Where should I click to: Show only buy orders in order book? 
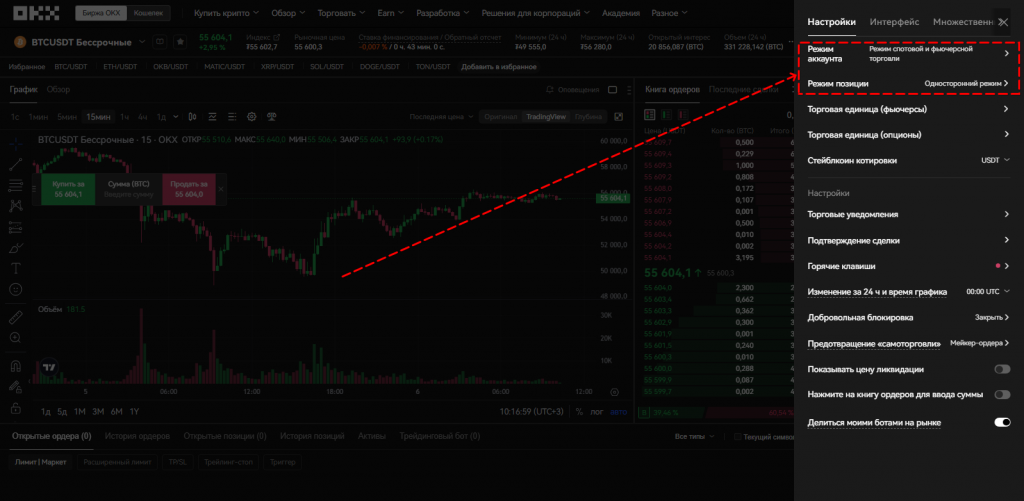click(x=667, y=115)
